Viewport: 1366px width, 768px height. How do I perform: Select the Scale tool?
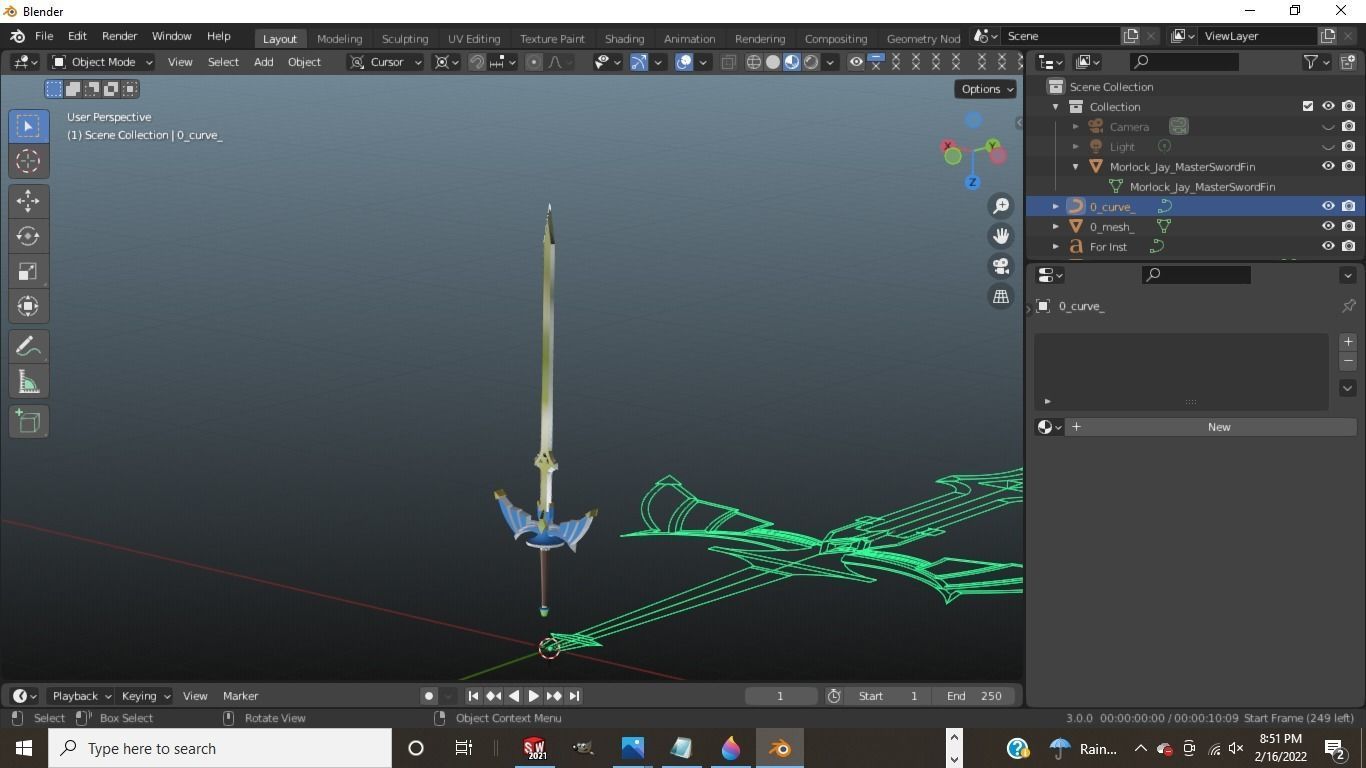(x=28, y=271)
